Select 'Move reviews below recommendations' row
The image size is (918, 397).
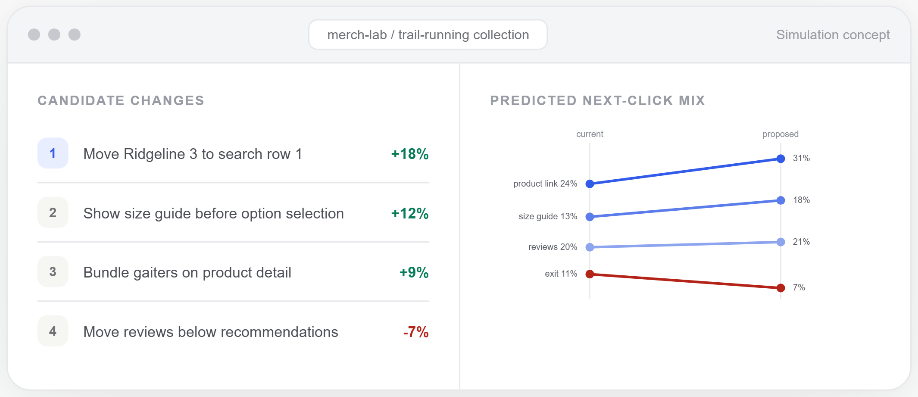coord(233,331)
